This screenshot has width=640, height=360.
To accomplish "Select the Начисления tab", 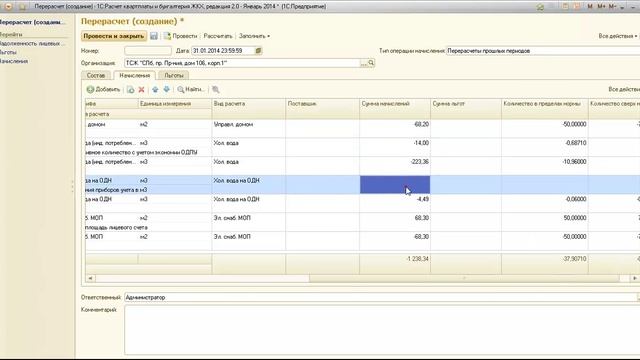I will pyautogui.click(x=135, y=76).
